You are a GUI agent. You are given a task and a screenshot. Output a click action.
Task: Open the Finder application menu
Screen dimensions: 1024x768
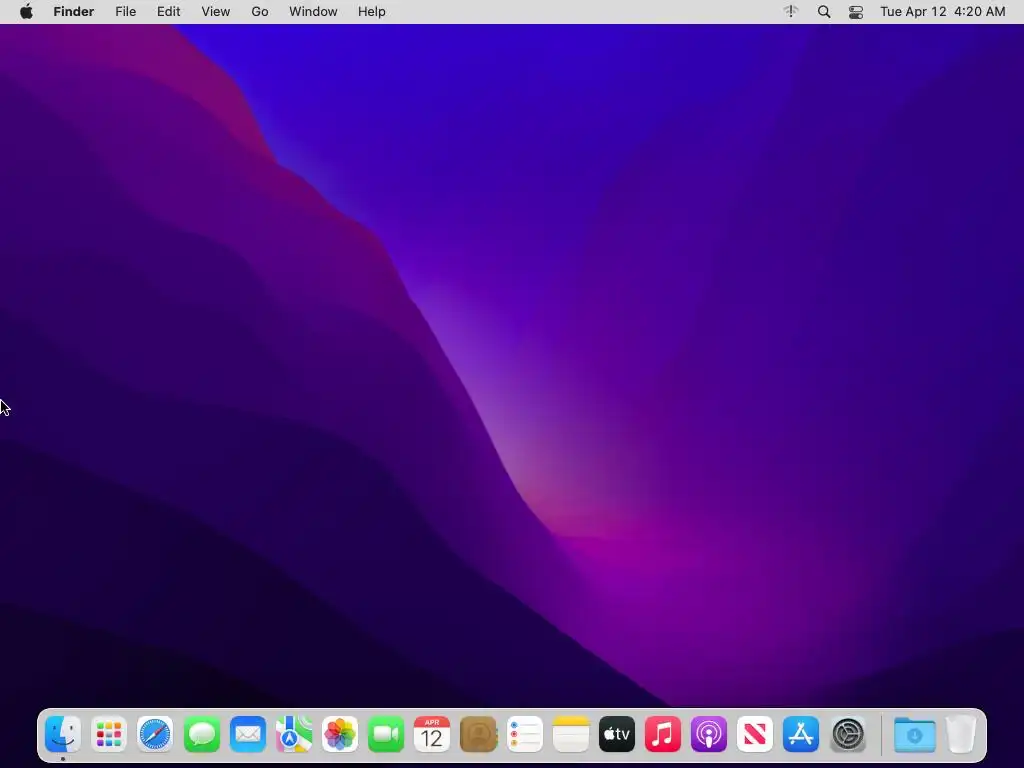[74, 12]
